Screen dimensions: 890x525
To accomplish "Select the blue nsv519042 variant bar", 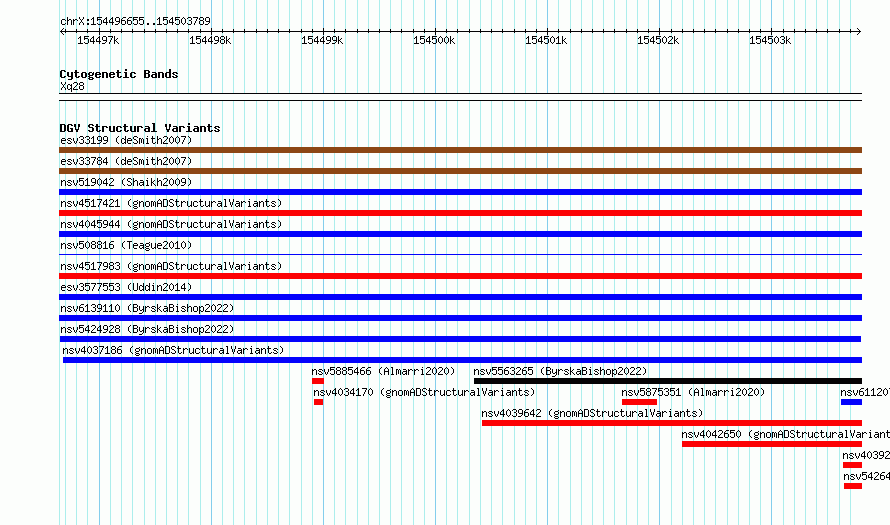I will click(x=460, y=192).
